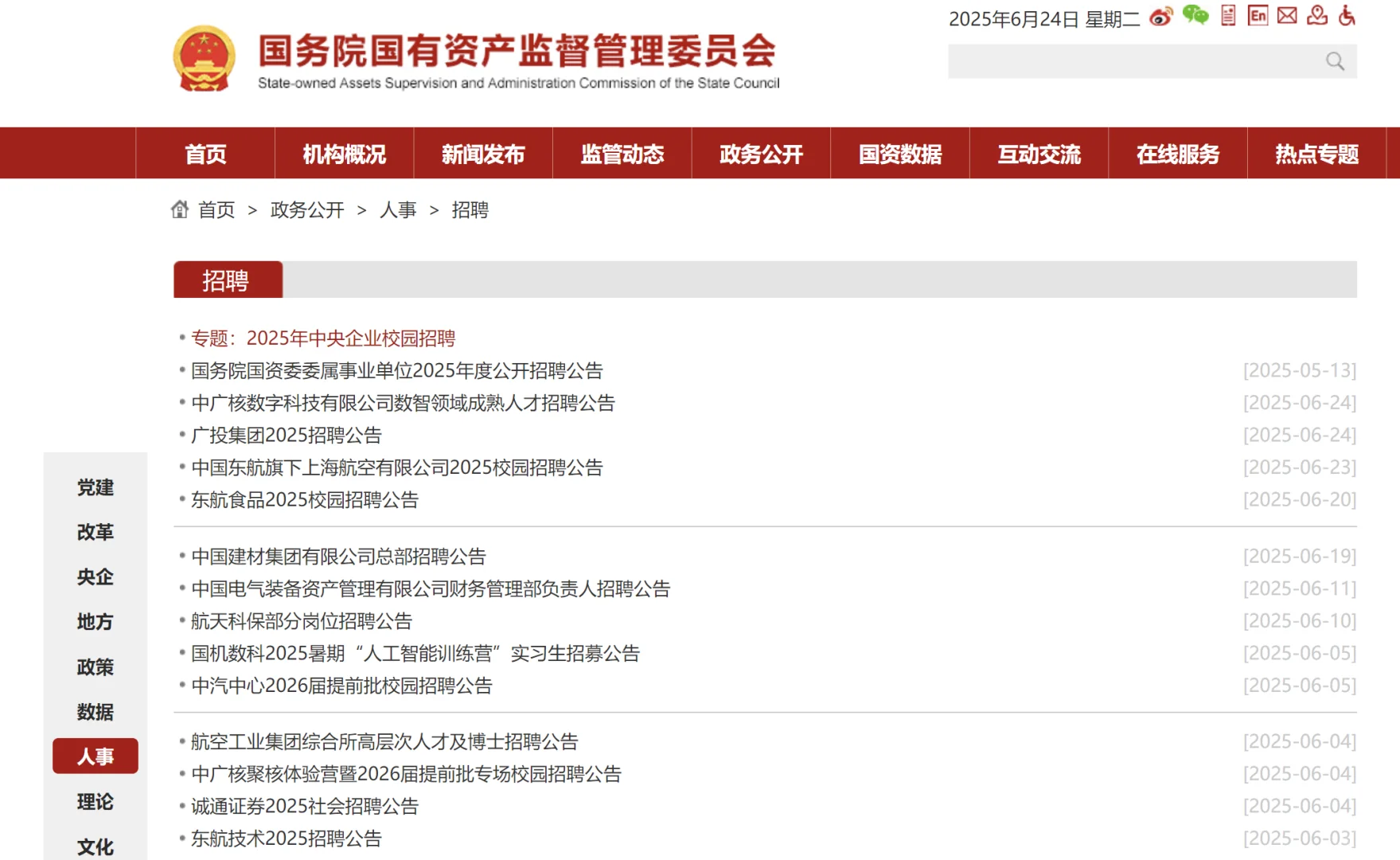
Task: Open the wheelchair accessibility icon
Action: 1347,15
